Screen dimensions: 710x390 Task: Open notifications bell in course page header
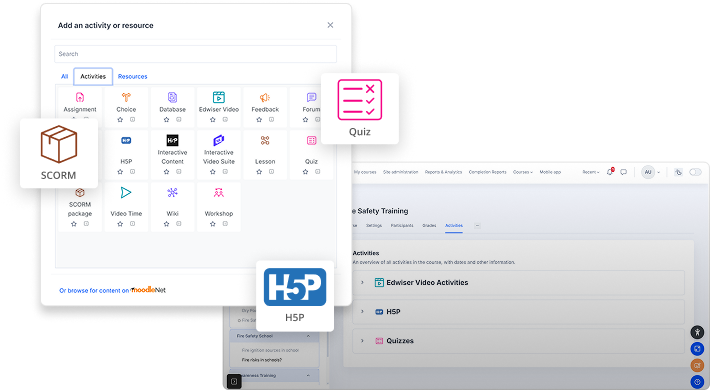609,172
